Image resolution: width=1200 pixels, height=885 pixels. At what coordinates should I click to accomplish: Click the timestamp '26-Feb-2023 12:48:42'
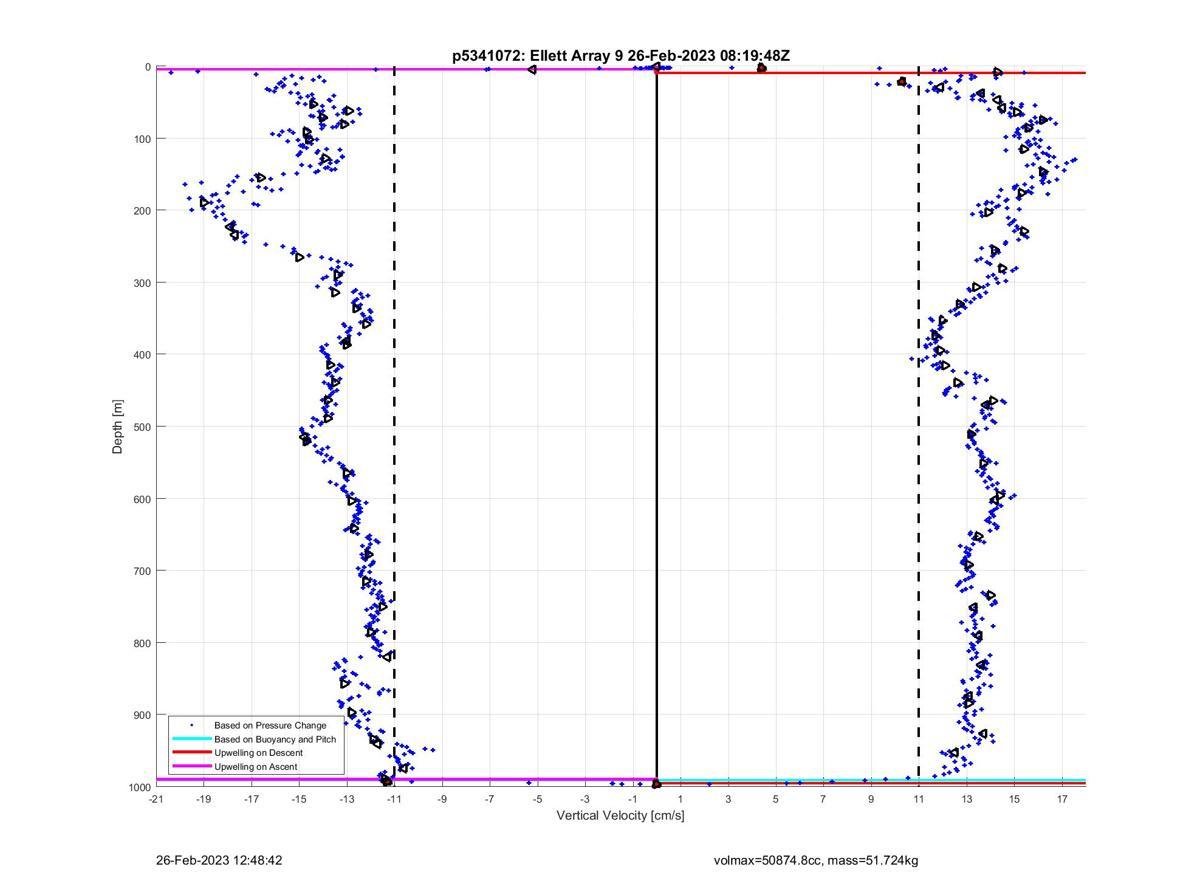pyautogui.click(x=219, y=860)
